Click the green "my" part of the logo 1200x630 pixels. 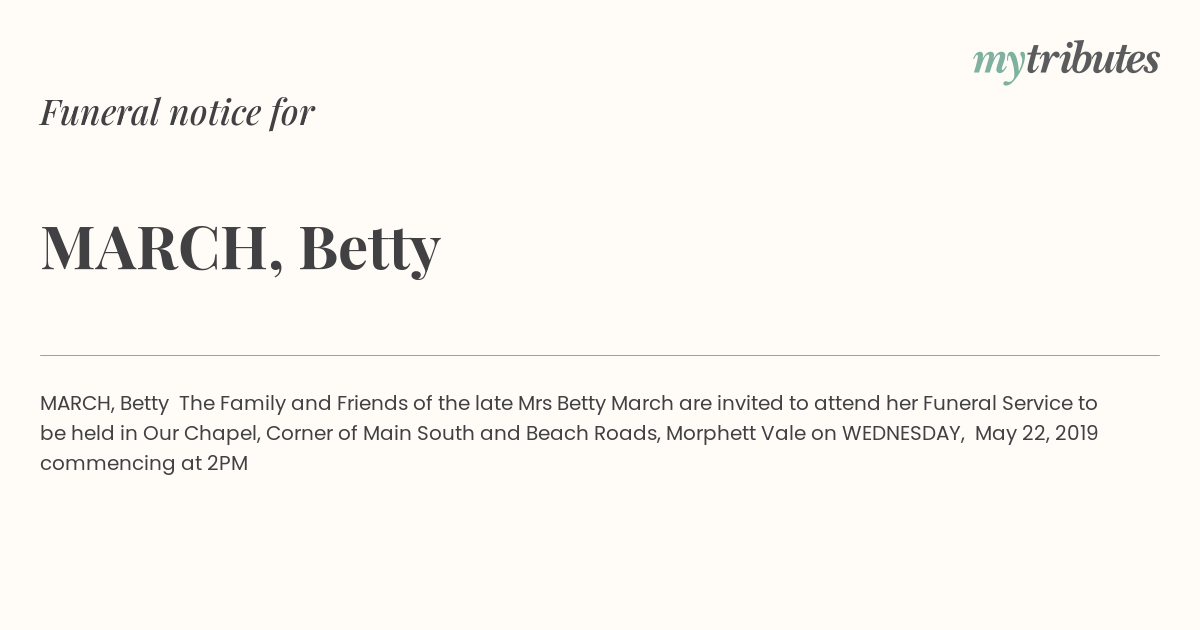[999, 64]
